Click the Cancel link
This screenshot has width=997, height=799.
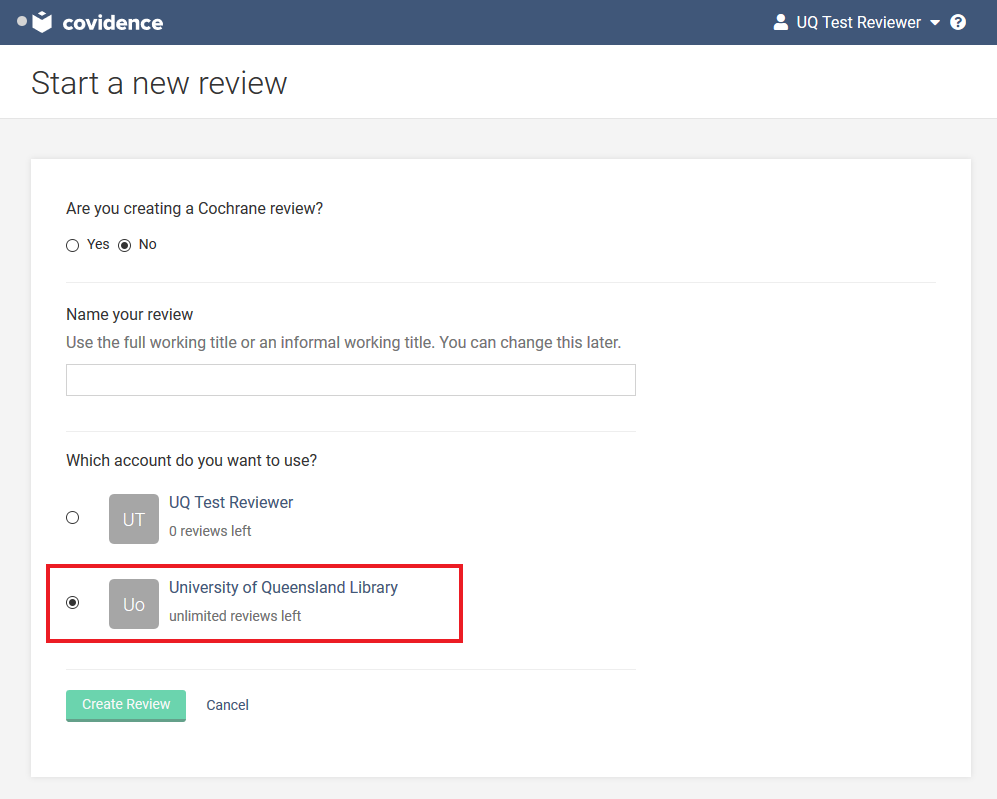pos(228,705)
